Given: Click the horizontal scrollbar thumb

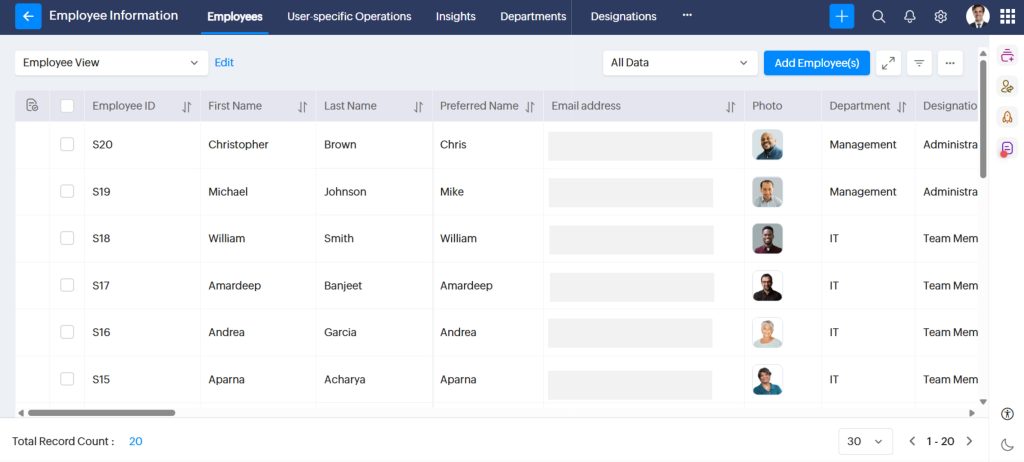Looking at the screenshot, I should pos(101,413).
